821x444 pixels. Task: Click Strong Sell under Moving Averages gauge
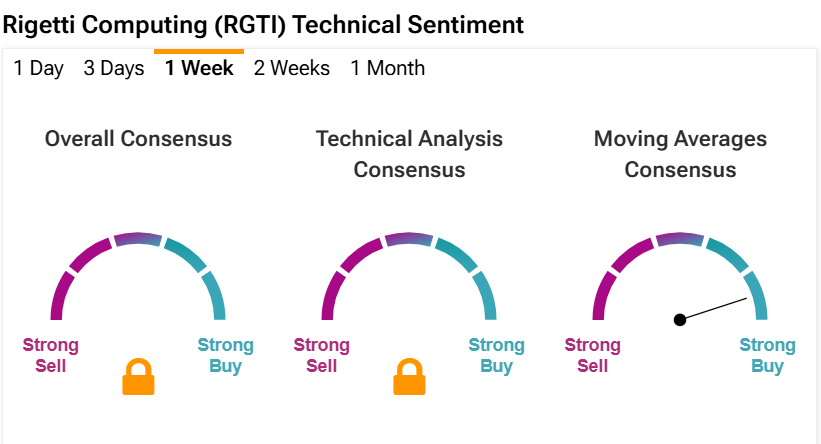(593, 355)
